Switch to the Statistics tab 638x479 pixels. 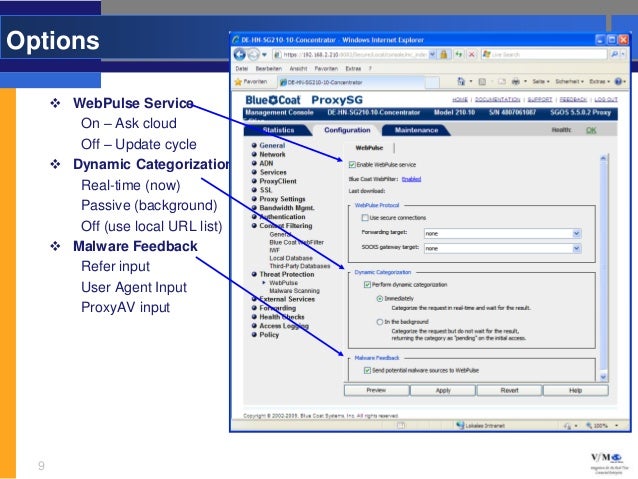point(278,130)
